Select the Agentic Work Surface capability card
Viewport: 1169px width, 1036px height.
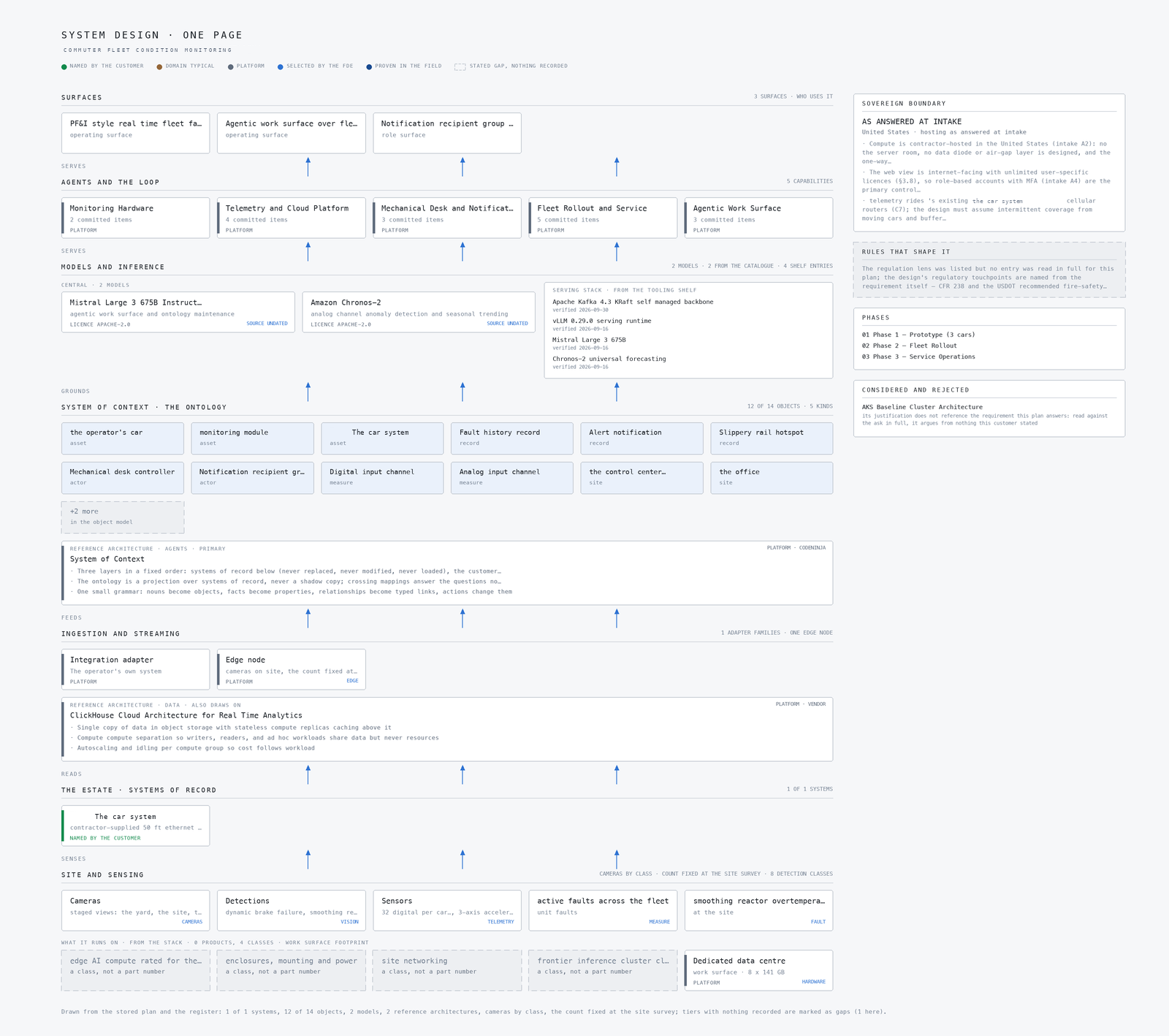tap(758, 218)
